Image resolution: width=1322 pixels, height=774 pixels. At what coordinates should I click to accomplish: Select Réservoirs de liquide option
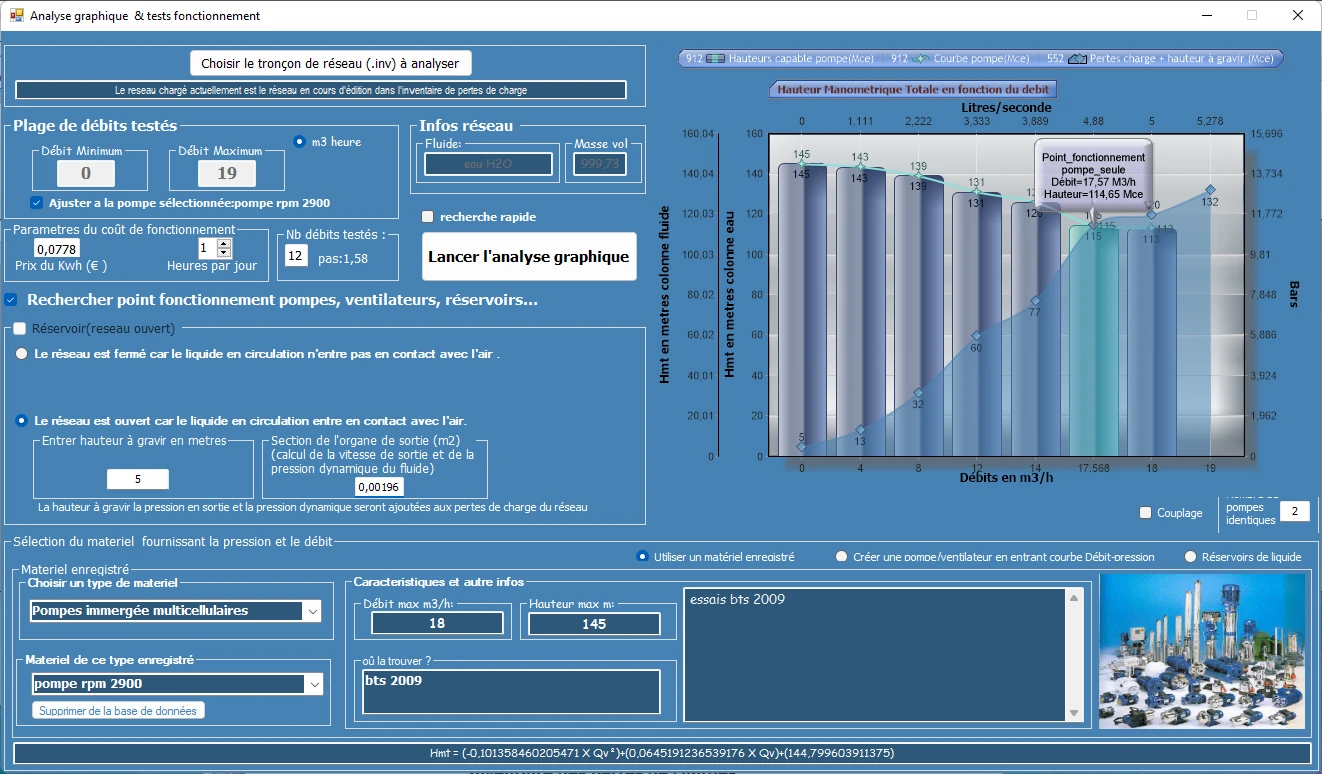1191,556
